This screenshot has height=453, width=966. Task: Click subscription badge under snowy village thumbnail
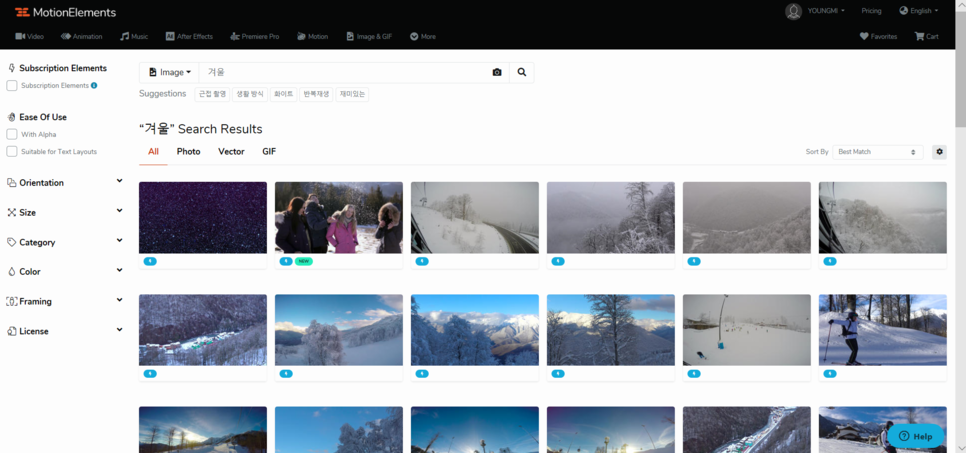click(150, 373)
